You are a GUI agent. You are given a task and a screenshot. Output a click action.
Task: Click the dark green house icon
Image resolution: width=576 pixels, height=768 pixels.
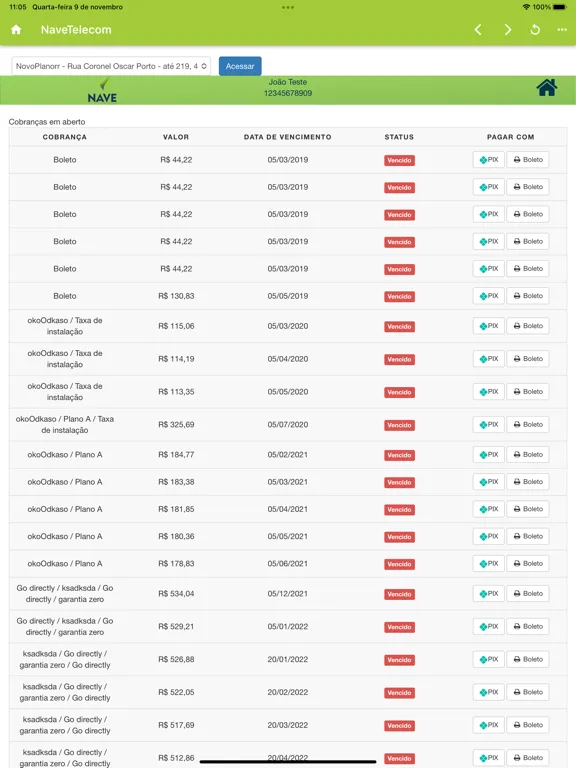click(x=547, y=88)
